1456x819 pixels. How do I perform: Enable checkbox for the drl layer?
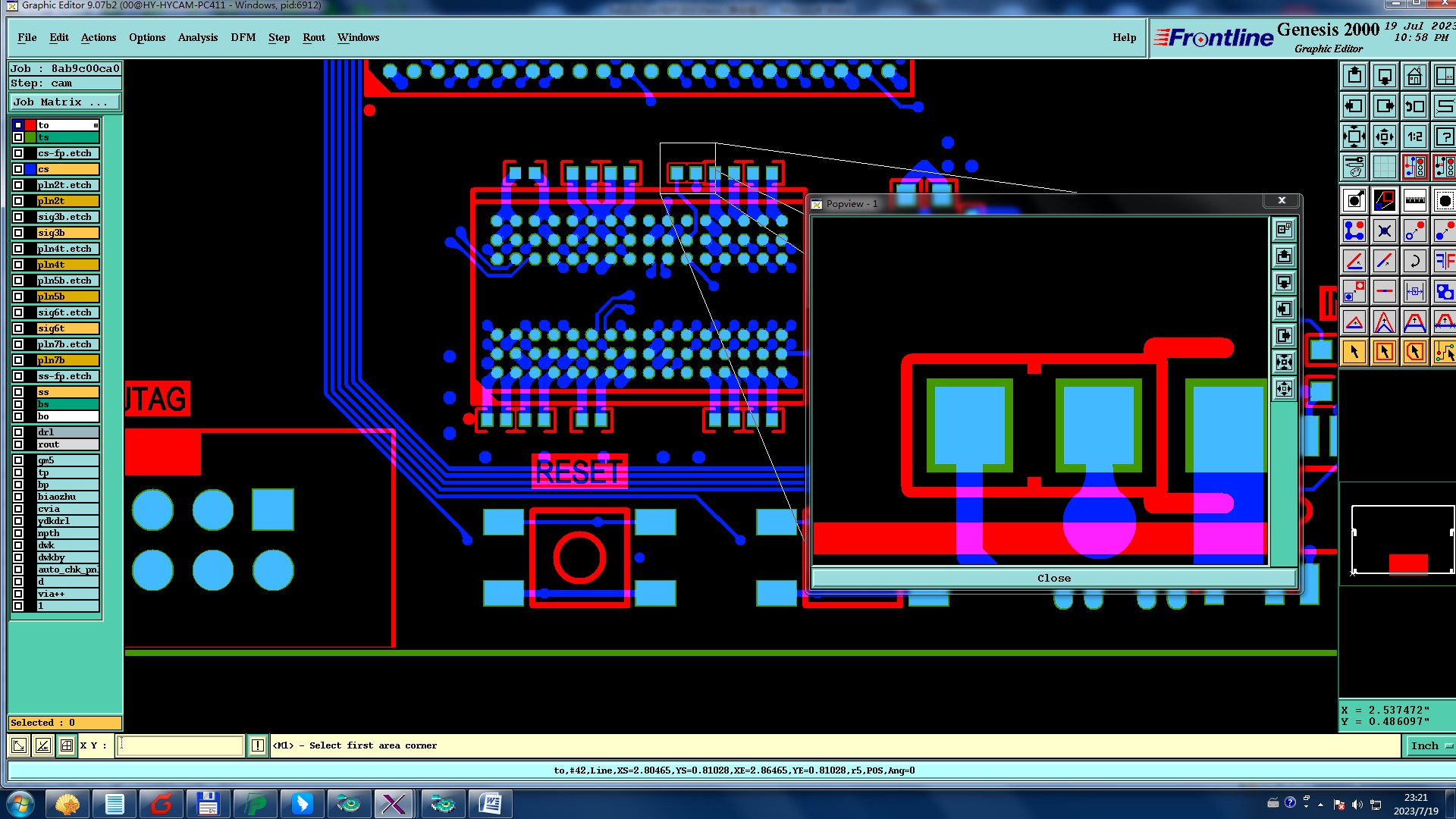point(18,432)
